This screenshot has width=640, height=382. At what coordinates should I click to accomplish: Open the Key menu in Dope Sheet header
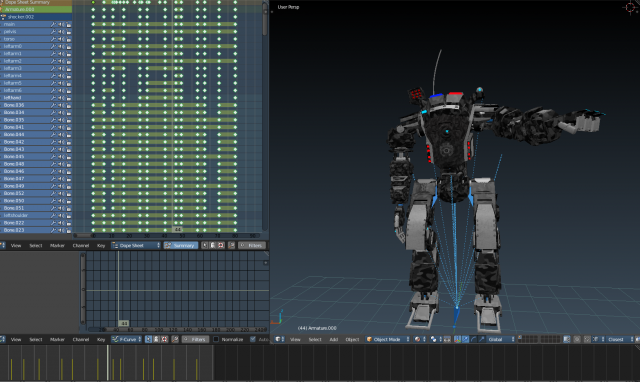101,245
